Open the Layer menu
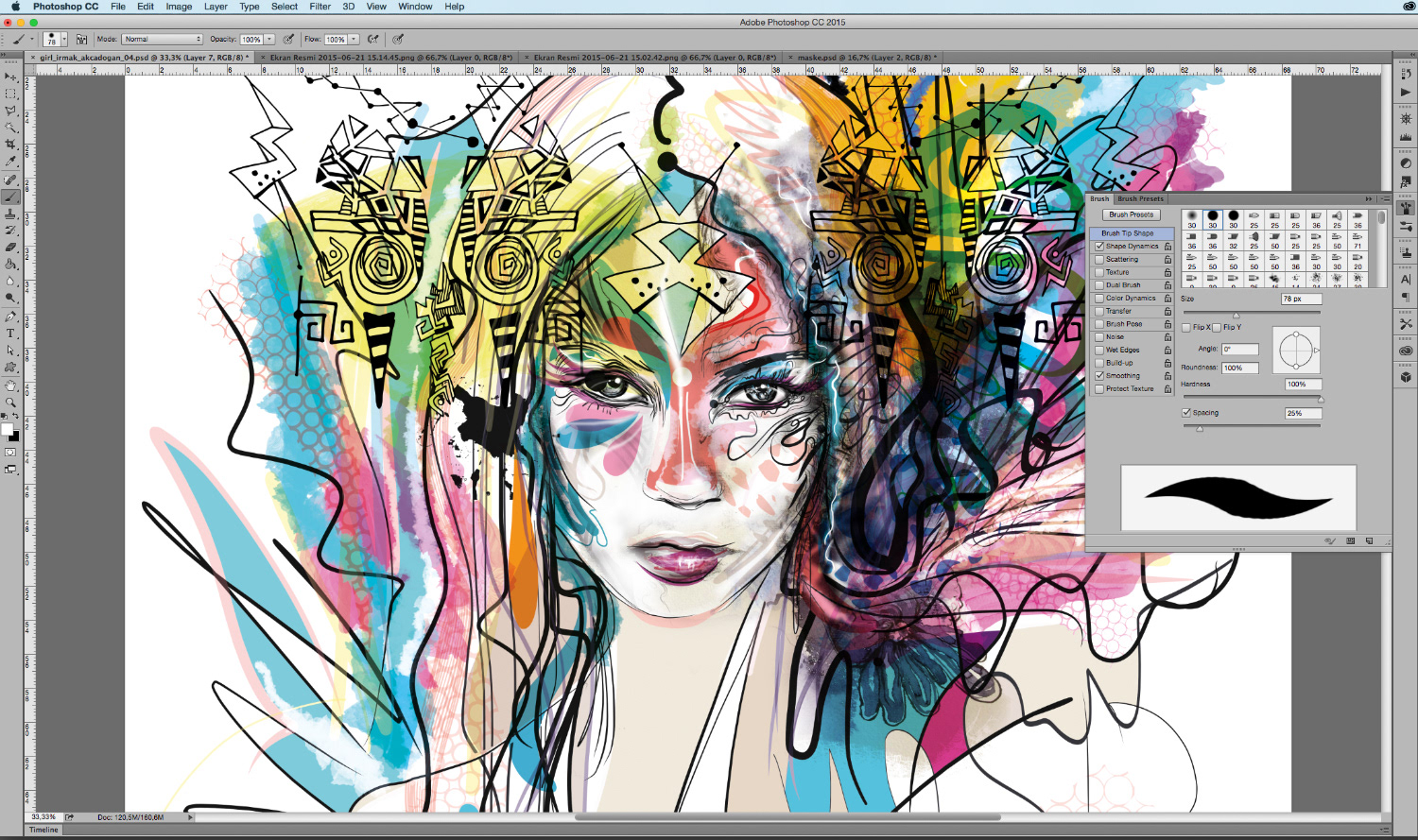 pyautogui.click(x=216, y=7)
